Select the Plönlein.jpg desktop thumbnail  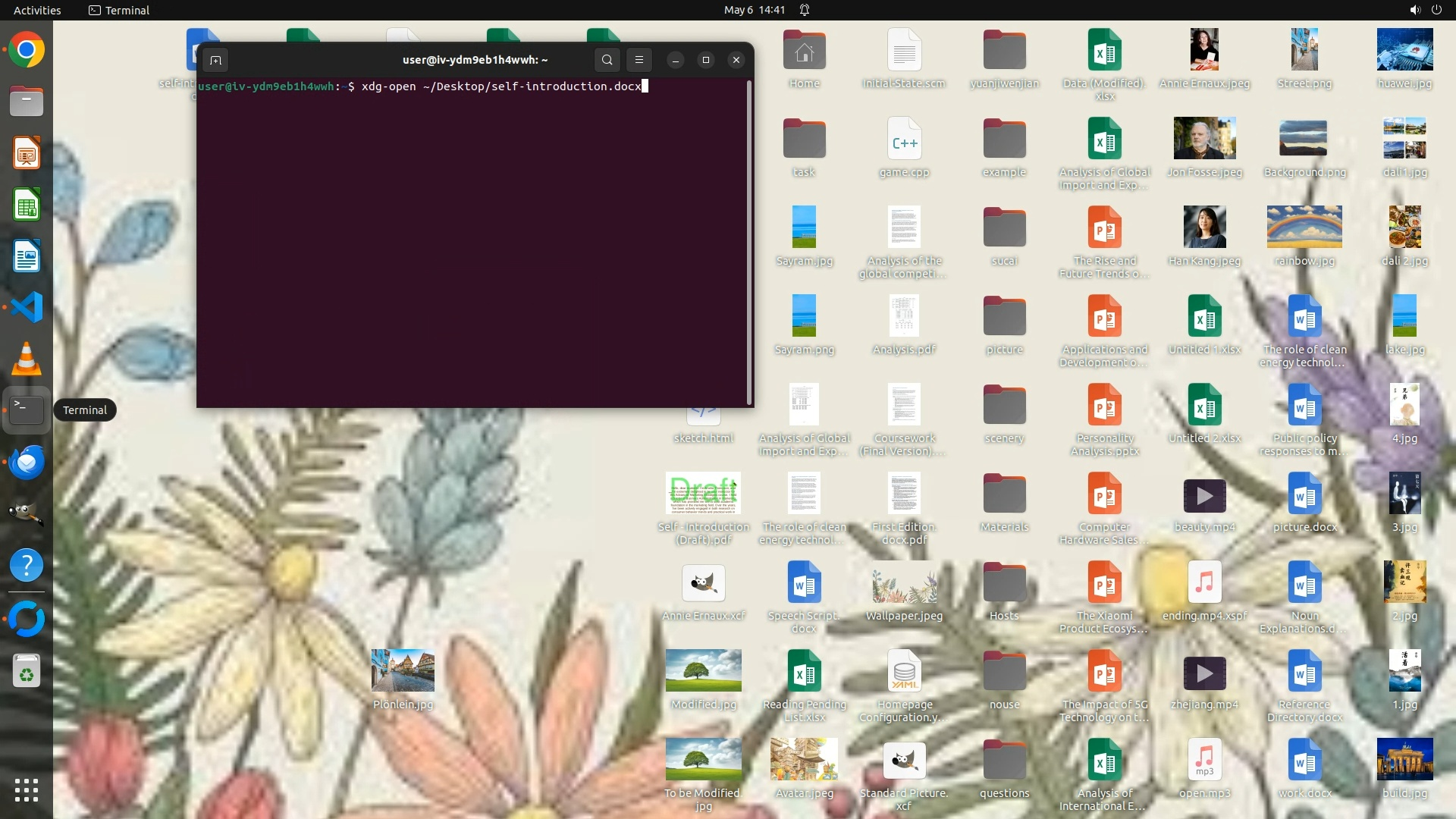coord(403,670)
